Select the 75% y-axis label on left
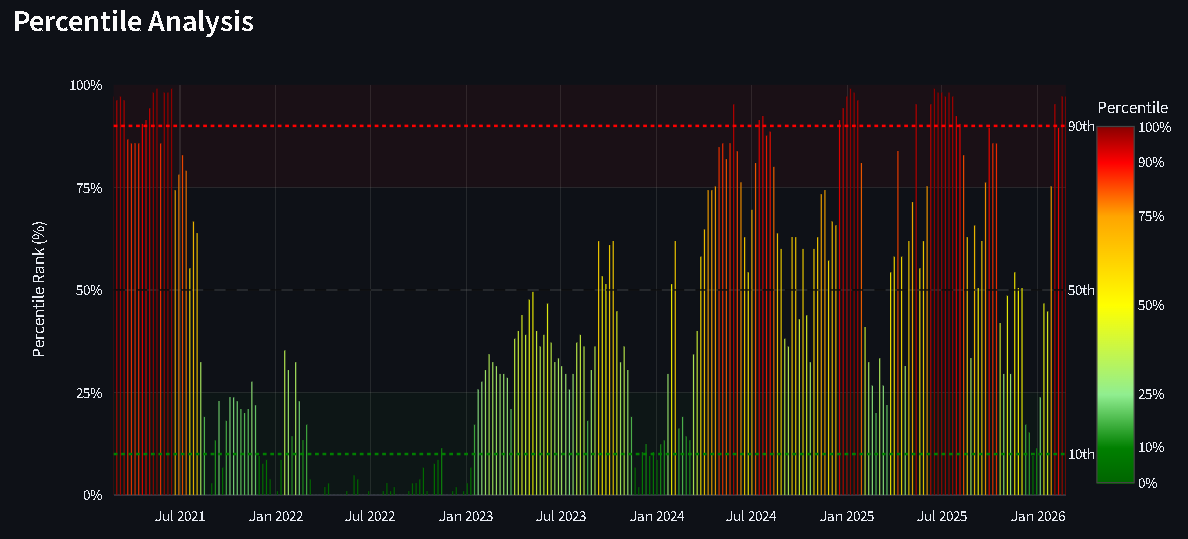 pos(89,187)
